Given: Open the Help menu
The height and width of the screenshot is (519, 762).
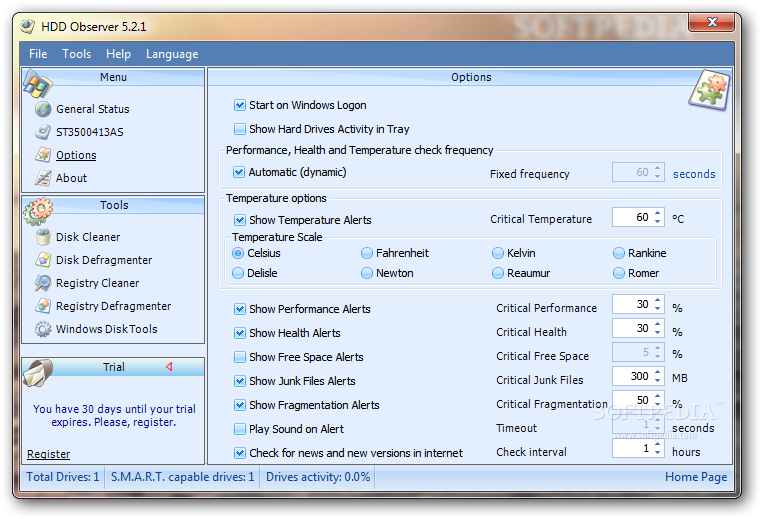Looking at the screenshot, I should (x=118, y=54).
